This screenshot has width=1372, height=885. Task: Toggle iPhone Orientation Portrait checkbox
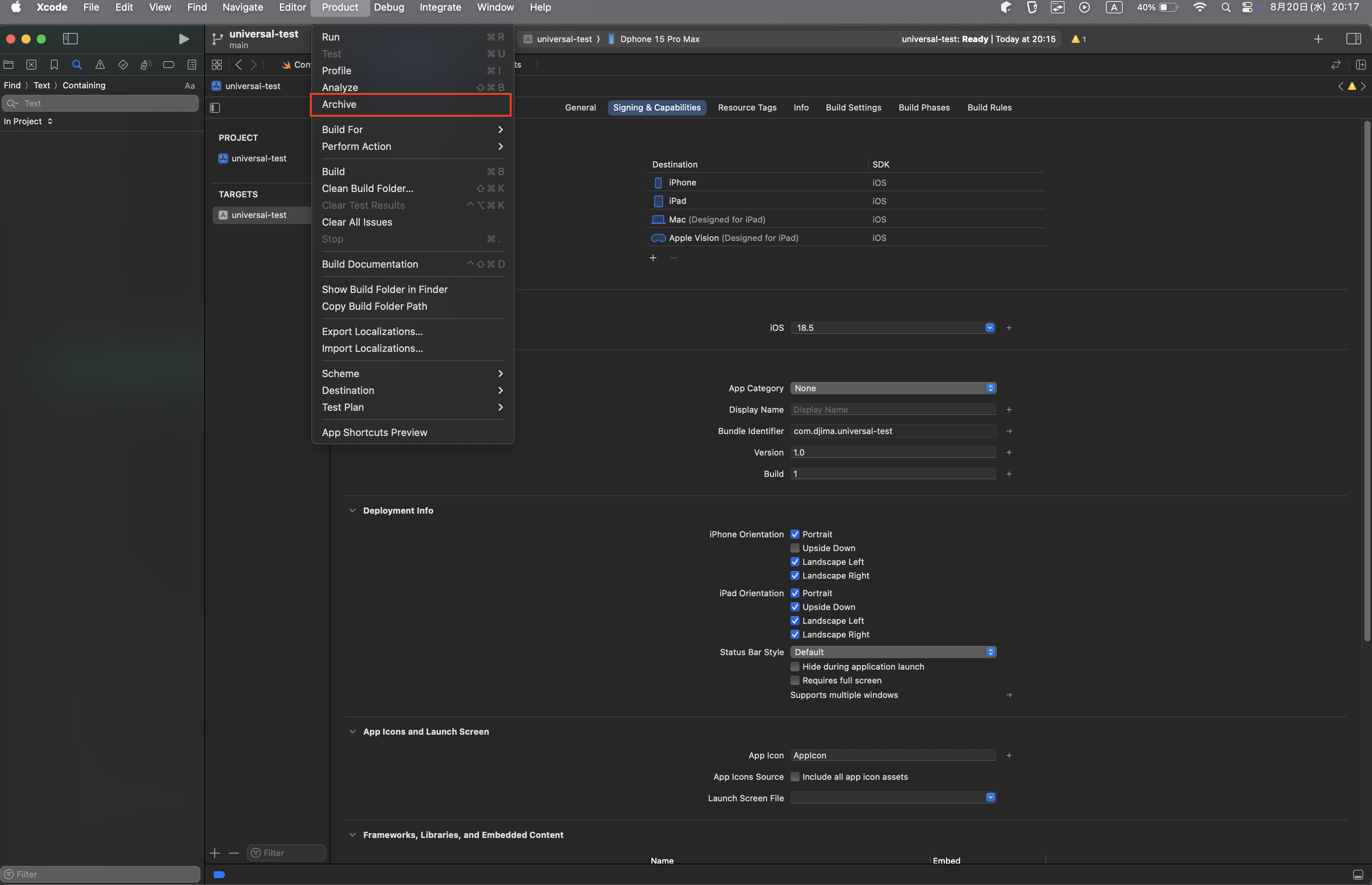(x=795, y=534)
